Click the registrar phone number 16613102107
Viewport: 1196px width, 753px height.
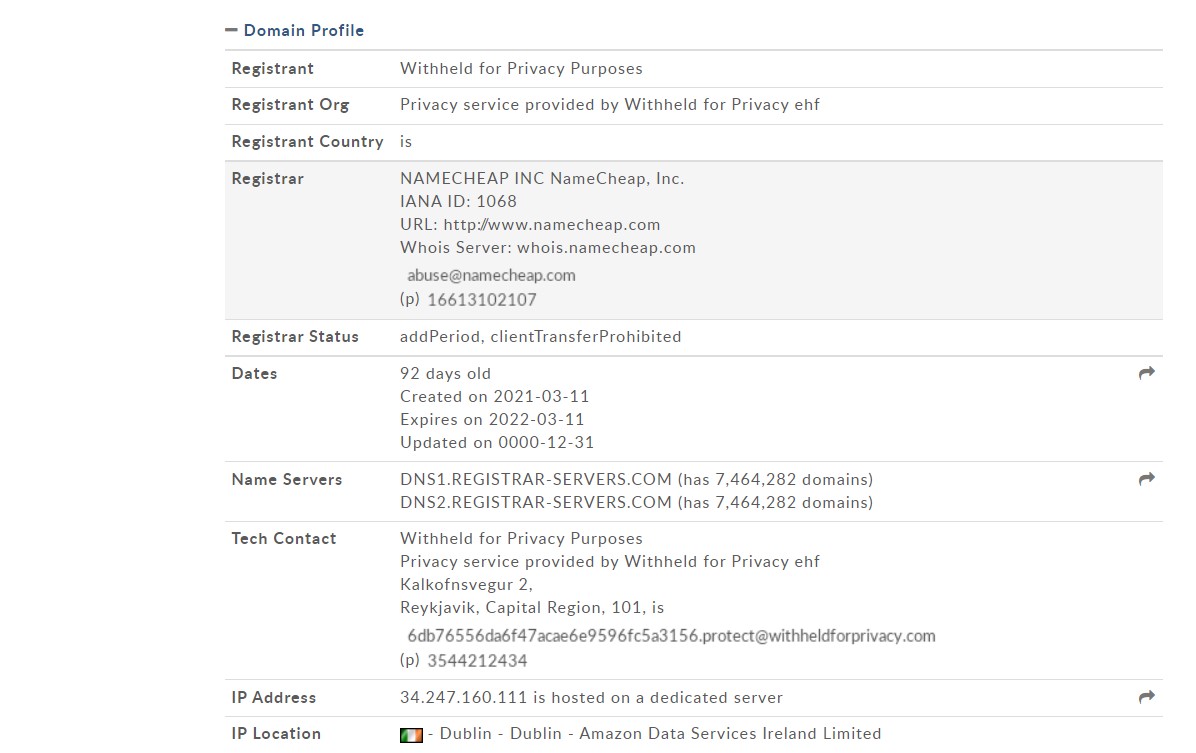click(x=481, y=300)
